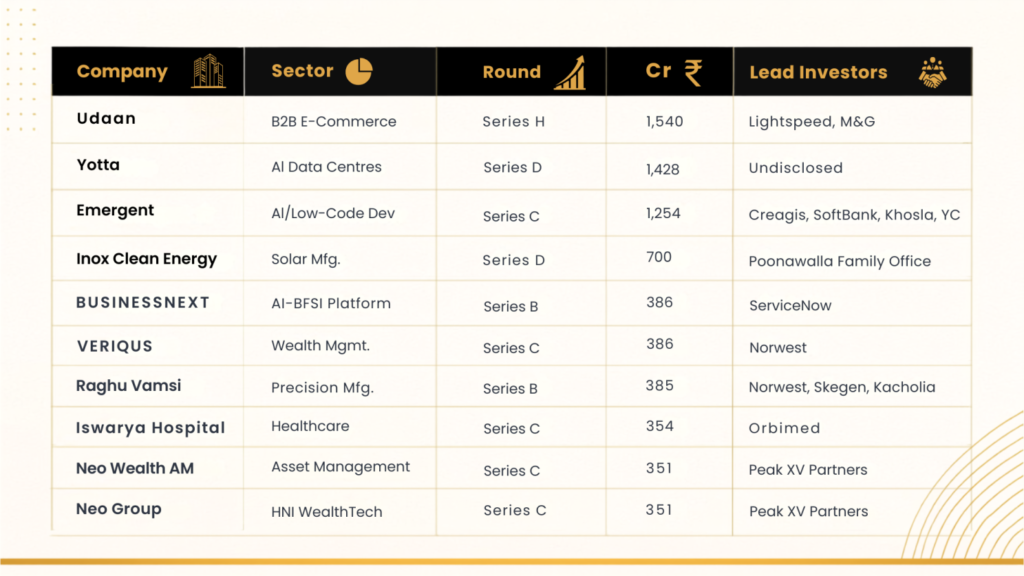The height and width of the screenshot is (576, 1024).
Task: Open the Emergent company entry
Action: [x=115, y=211]
